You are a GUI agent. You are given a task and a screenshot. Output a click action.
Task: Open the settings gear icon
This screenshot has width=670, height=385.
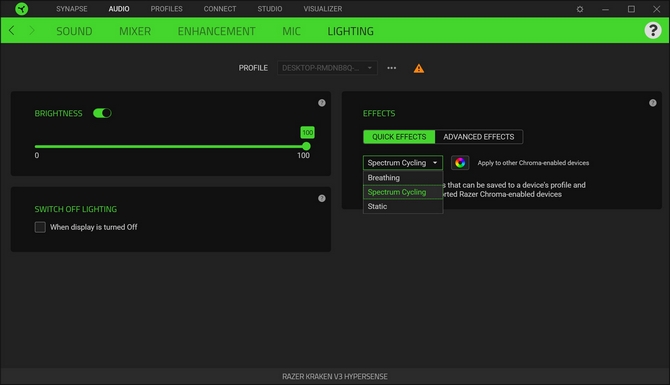coord(580,9)
